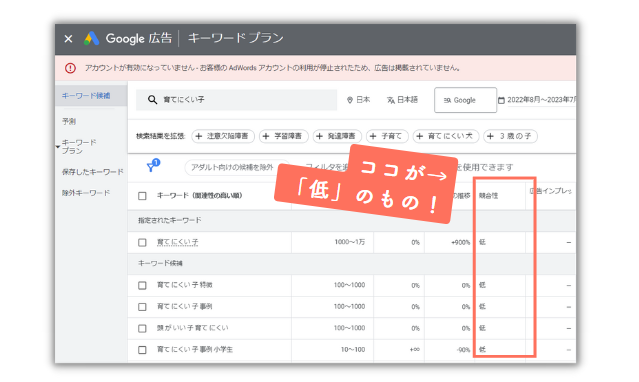Image resolution: width=639 pixels, height=382 pixels.
Task: Add 育てにくい犬 to broaden search
Action: [446, 136]
